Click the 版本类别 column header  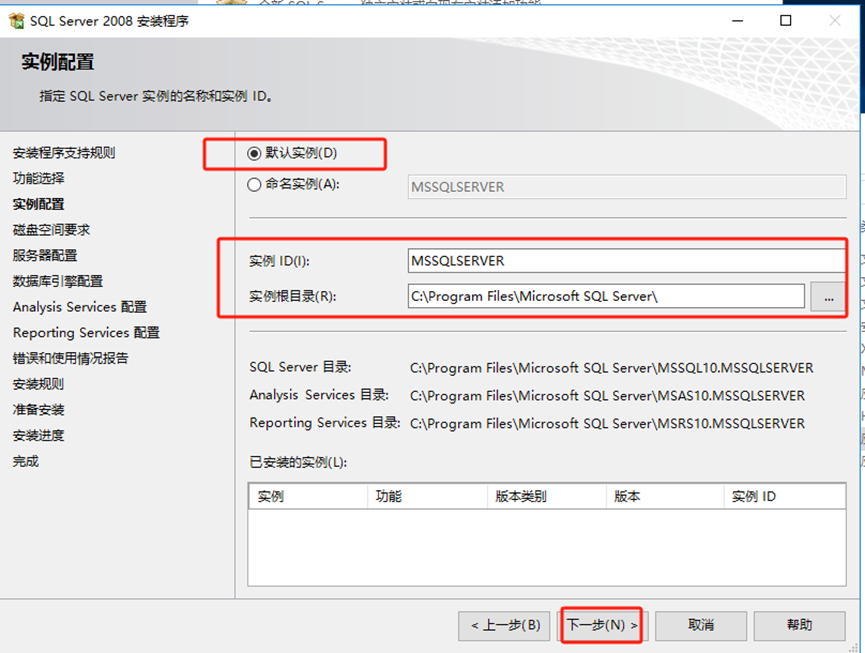[547, 496]
